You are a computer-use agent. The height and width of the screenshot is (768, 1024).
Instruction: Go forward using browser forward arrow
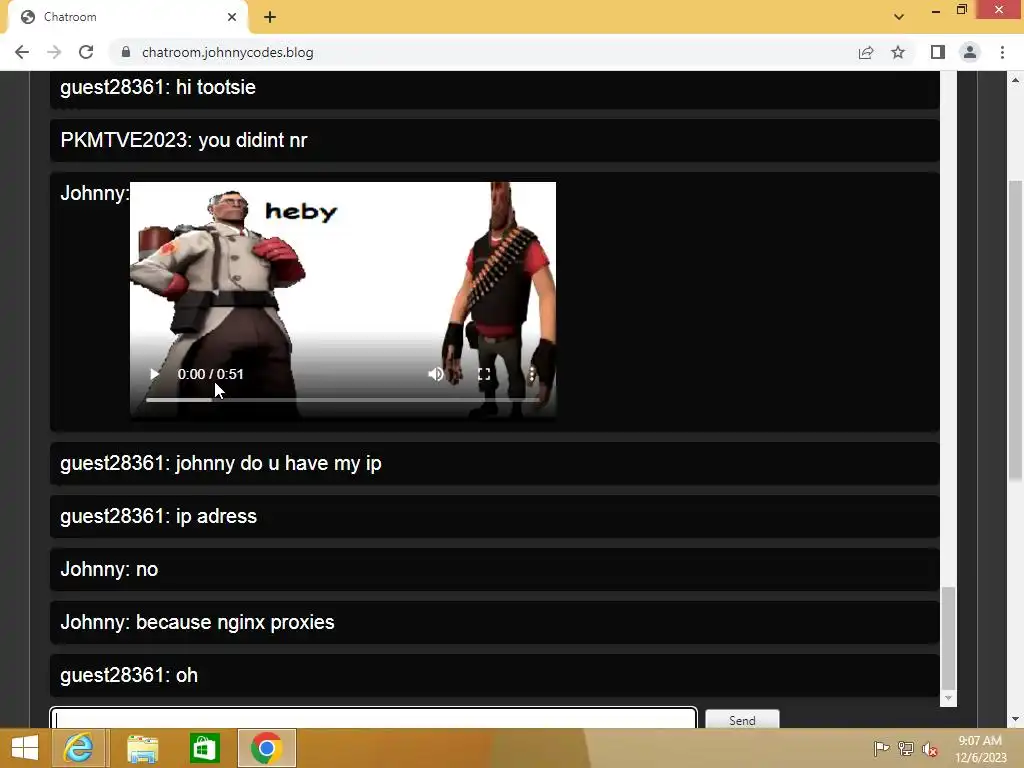click(x=54, y=52)
